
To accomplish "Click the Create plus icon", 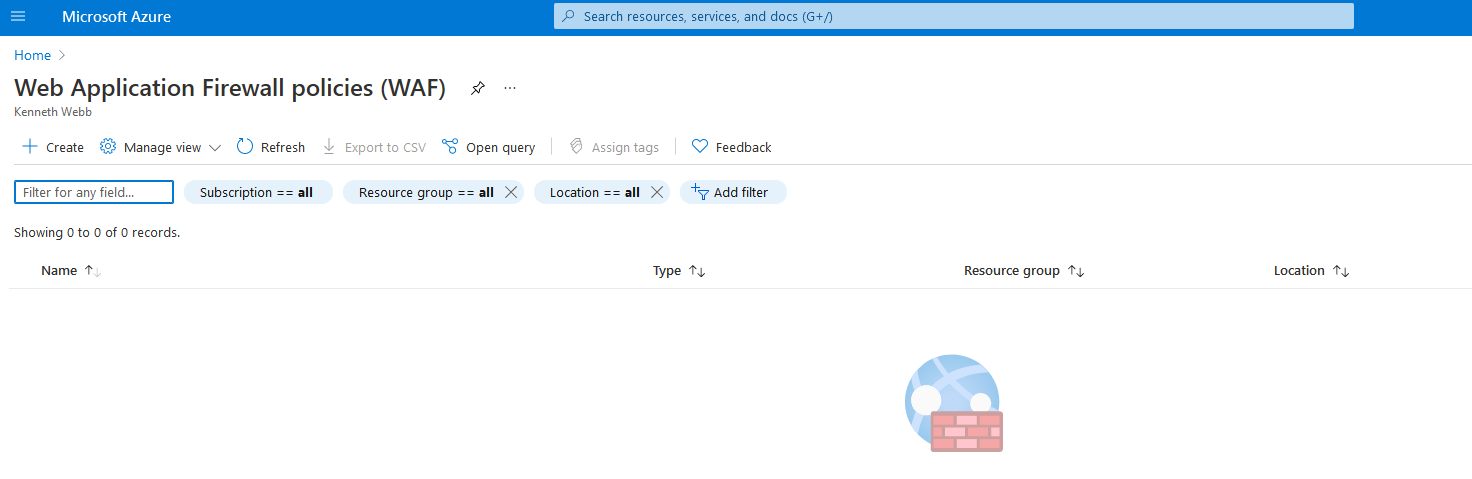I will coord(30,147).
